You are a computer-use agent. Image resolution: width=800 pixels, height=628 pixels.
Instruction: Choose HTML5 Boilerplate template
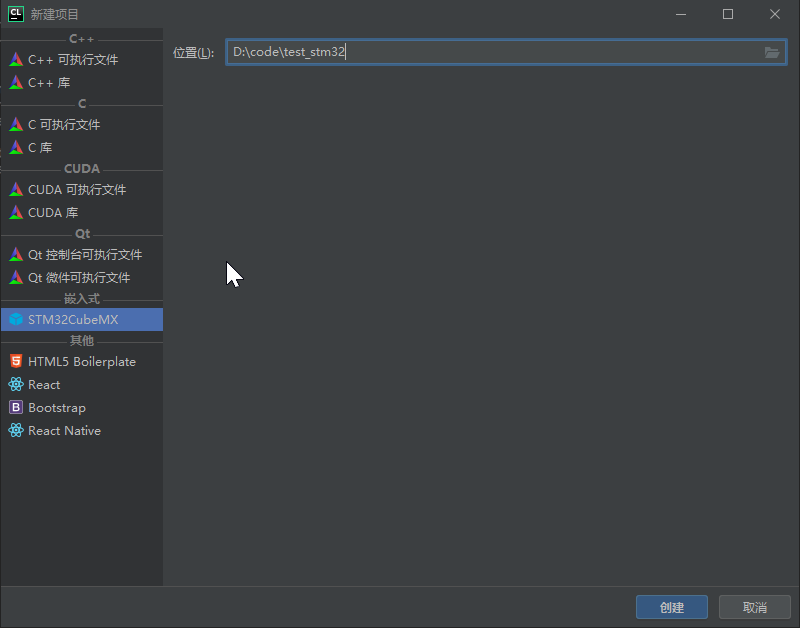point(82,361)
